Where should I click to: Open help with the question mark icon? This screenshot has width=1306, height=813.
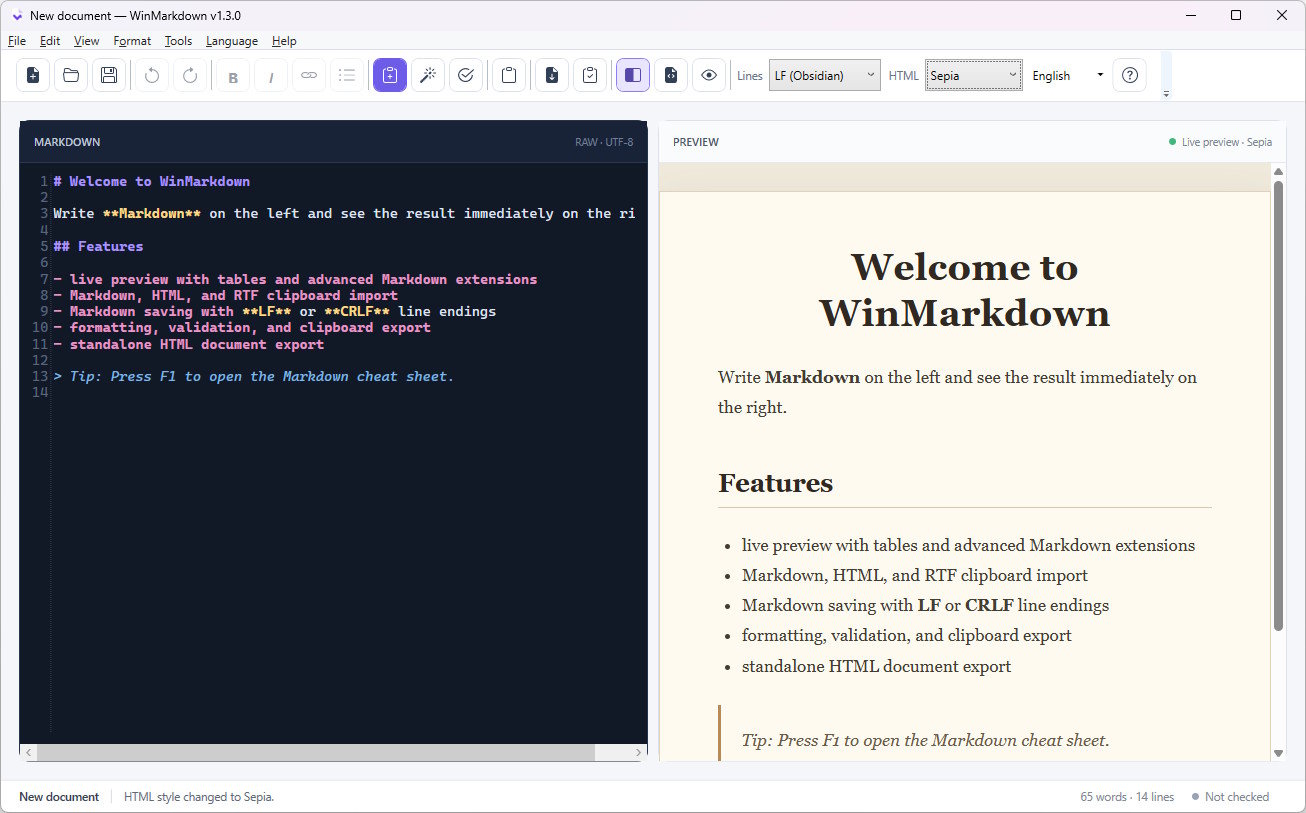pos(1130,75)
